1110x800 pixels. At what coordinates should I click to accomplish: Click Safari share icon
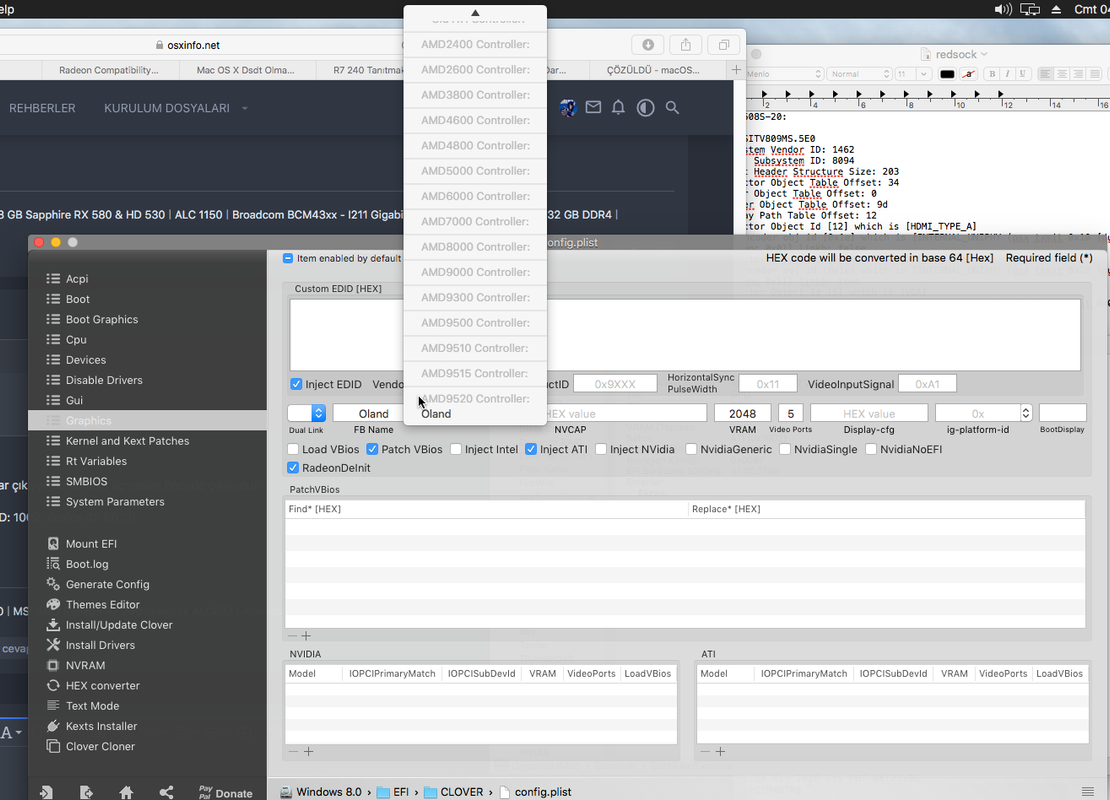click(685, 45)
